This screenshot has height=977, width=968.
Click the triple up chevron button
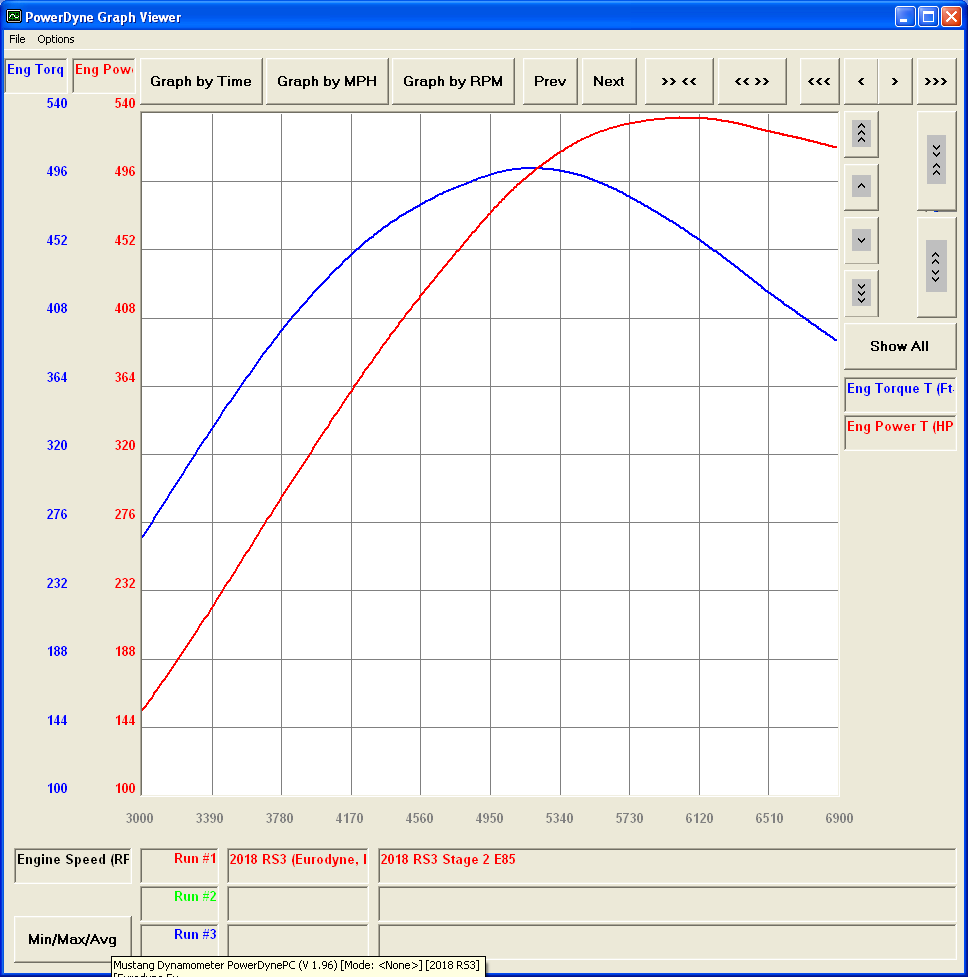pos(862,133)
